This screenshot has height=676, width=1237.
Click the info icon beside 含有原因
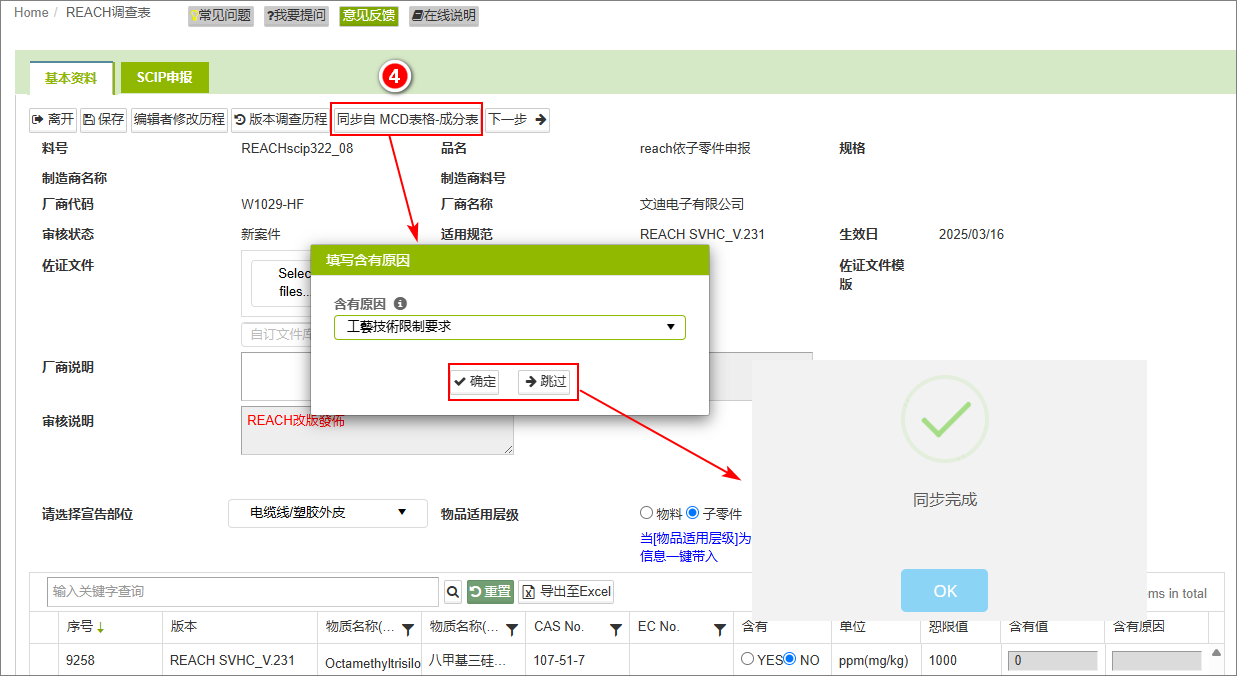(400, 303)
